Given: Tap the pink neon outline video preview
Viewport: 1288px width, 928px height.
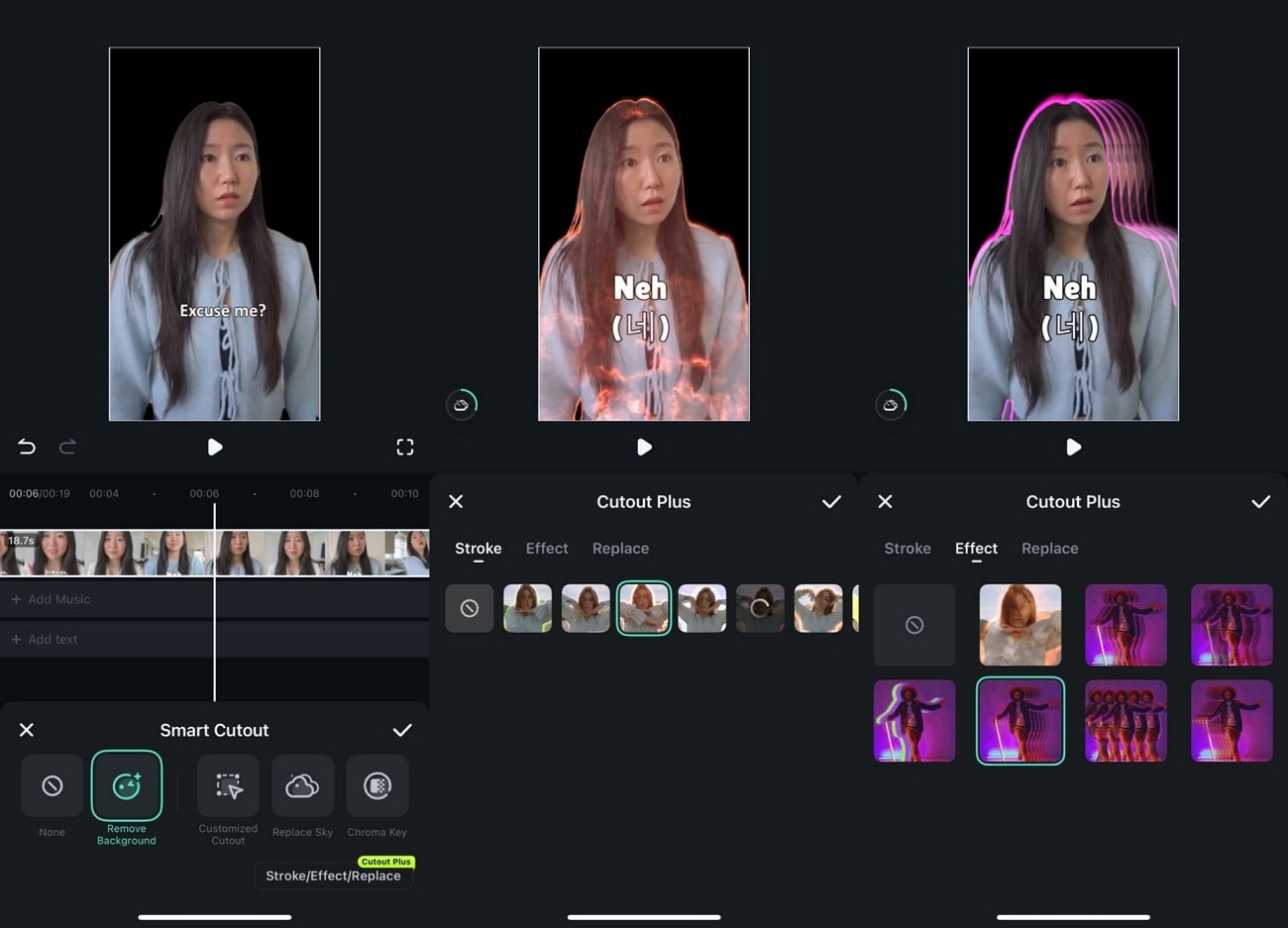Looking at the screenshot, I should 1073,234.
